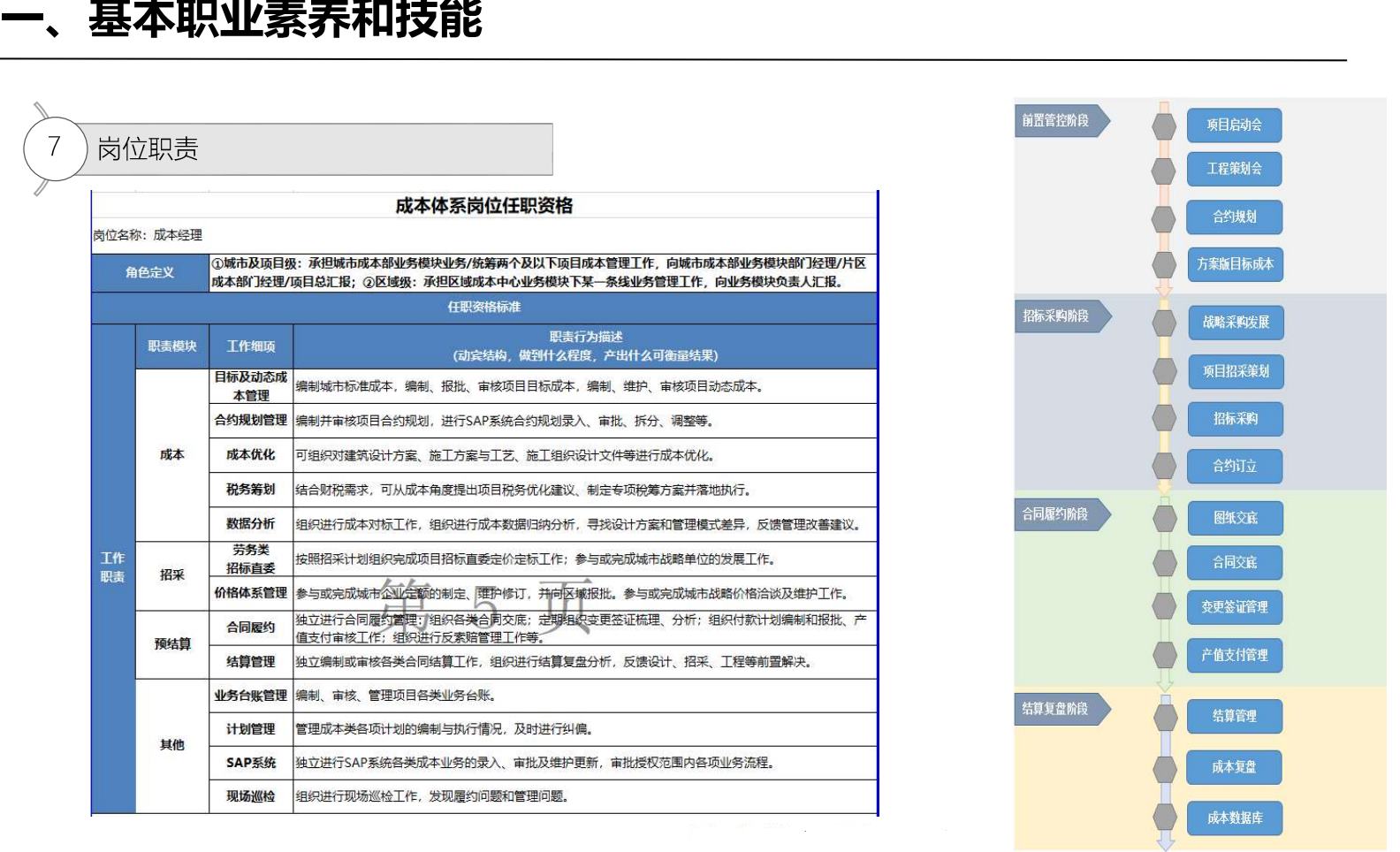
Task: Click the 价格体系管理 table cell
Action: point(251,593)
